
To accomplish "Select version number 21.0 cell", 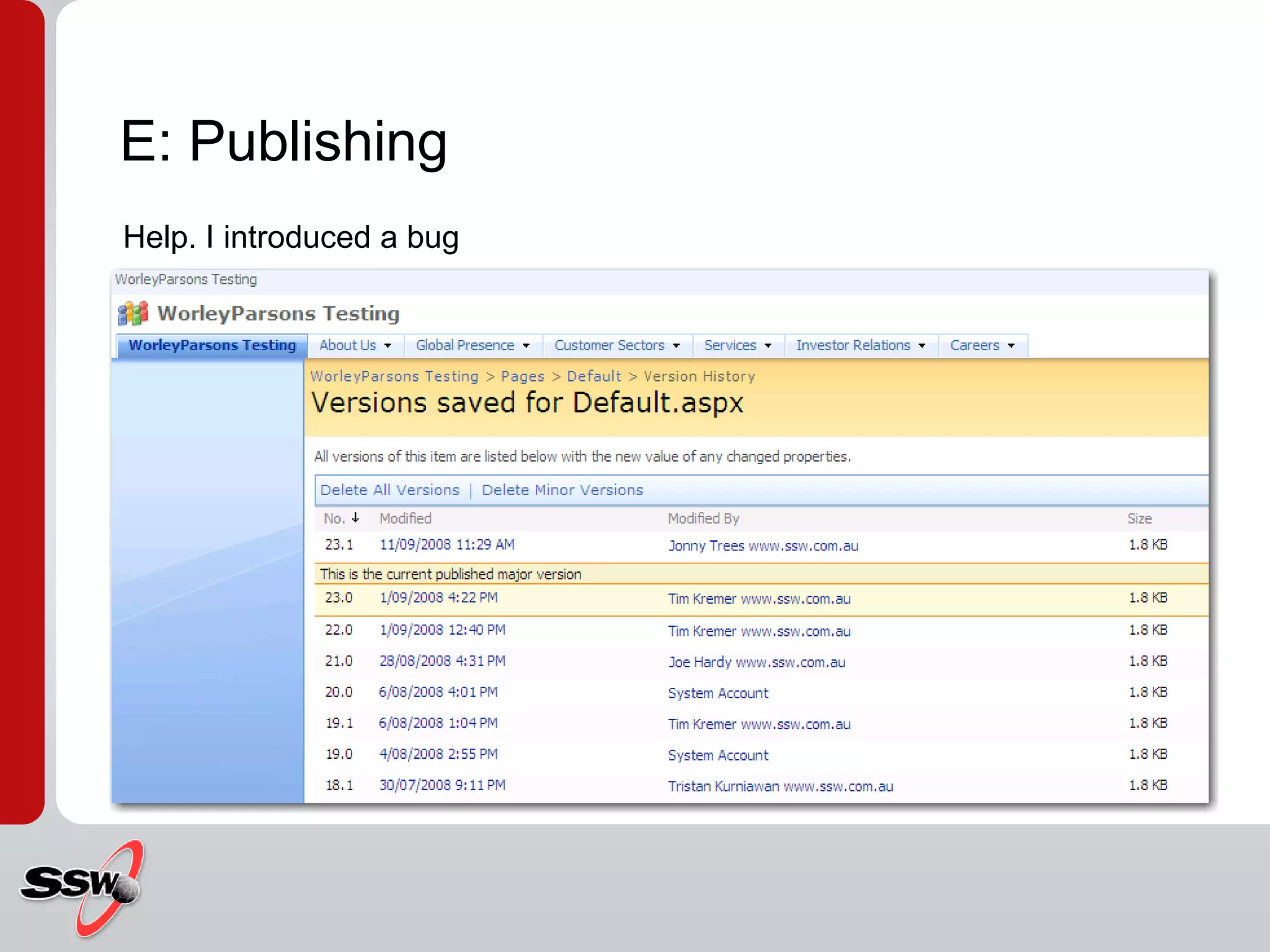I will click(x=339, y=661).
